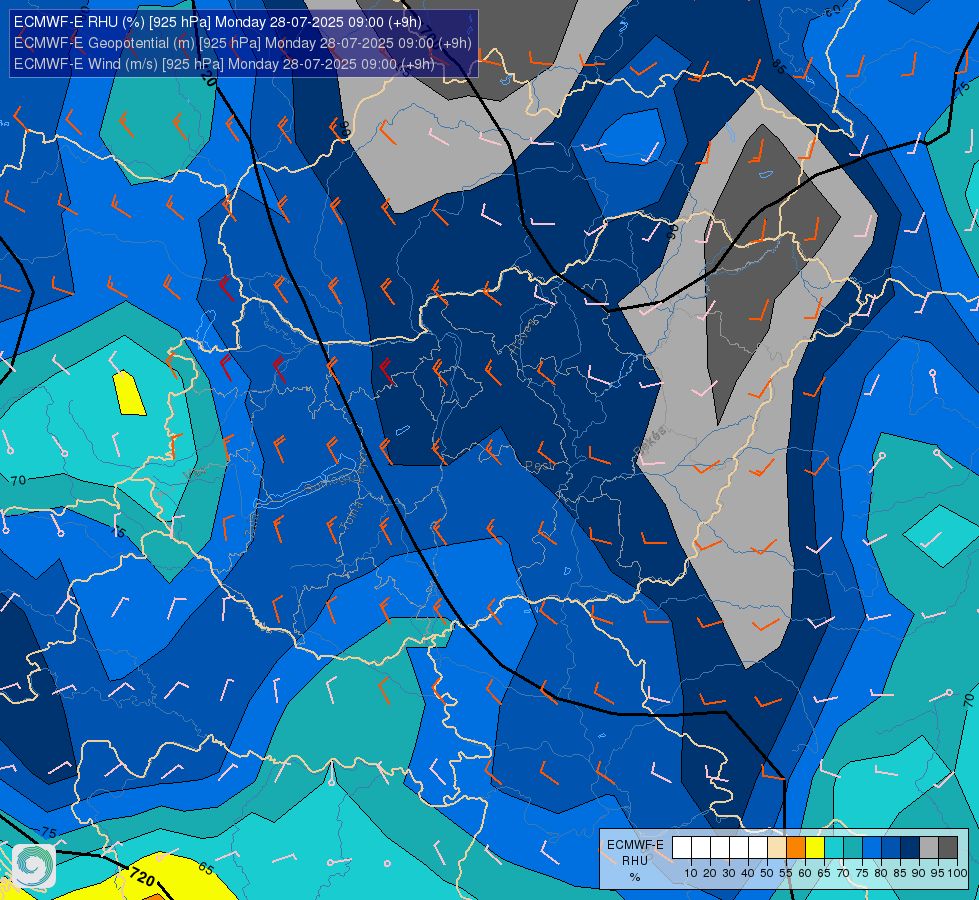This screenshot has height=900, width=979.
Task: Pick the yellow 60–65% legend swatch
Action: coord(815,848)
